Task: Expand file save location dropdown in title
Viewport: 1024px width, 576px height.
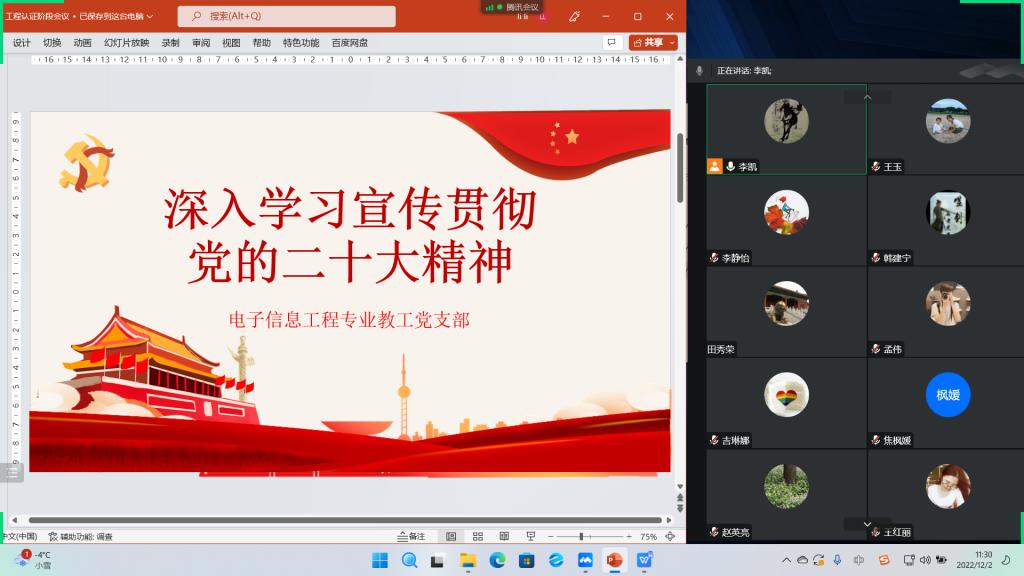Action: pos(149,17)
